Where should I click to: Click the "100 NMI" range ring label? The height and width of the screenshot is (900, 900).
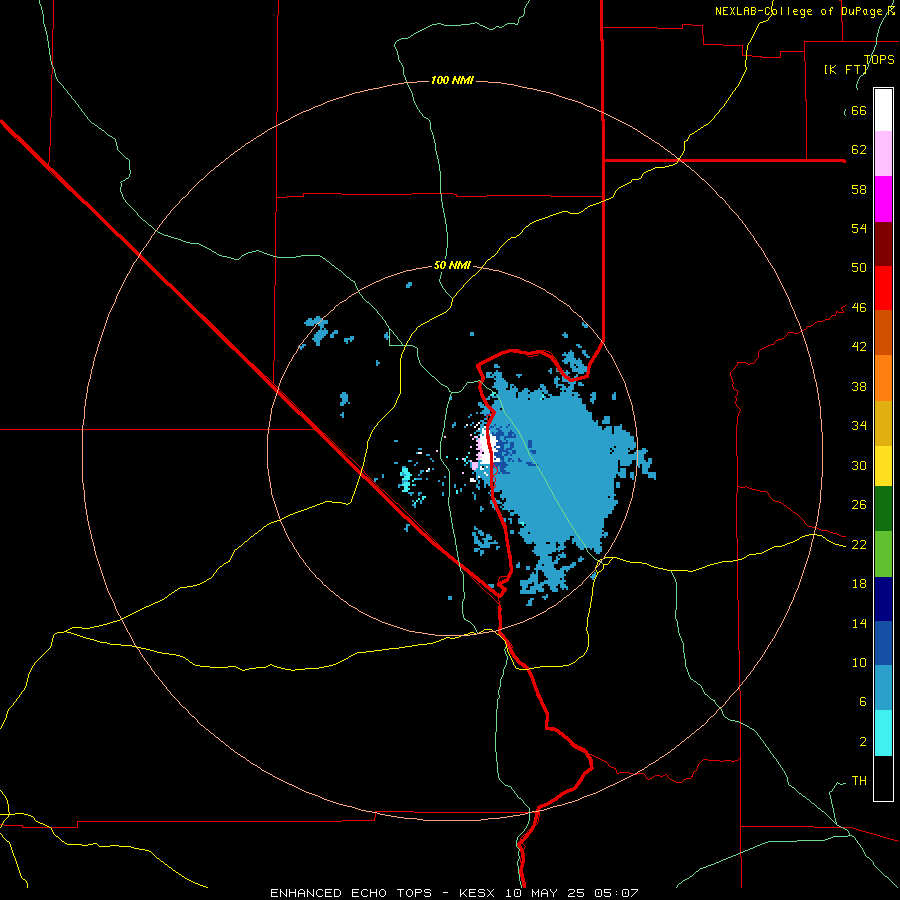tap(452, 80)
